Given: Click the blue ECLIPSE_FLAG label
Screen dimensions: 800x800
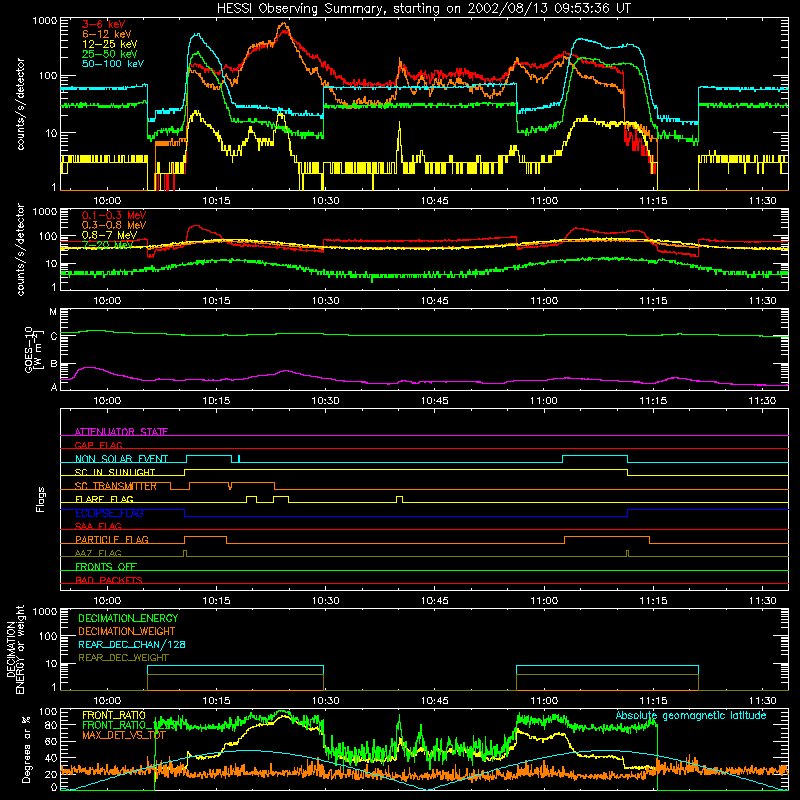Looking at the screenshot, I should (109, 513).
